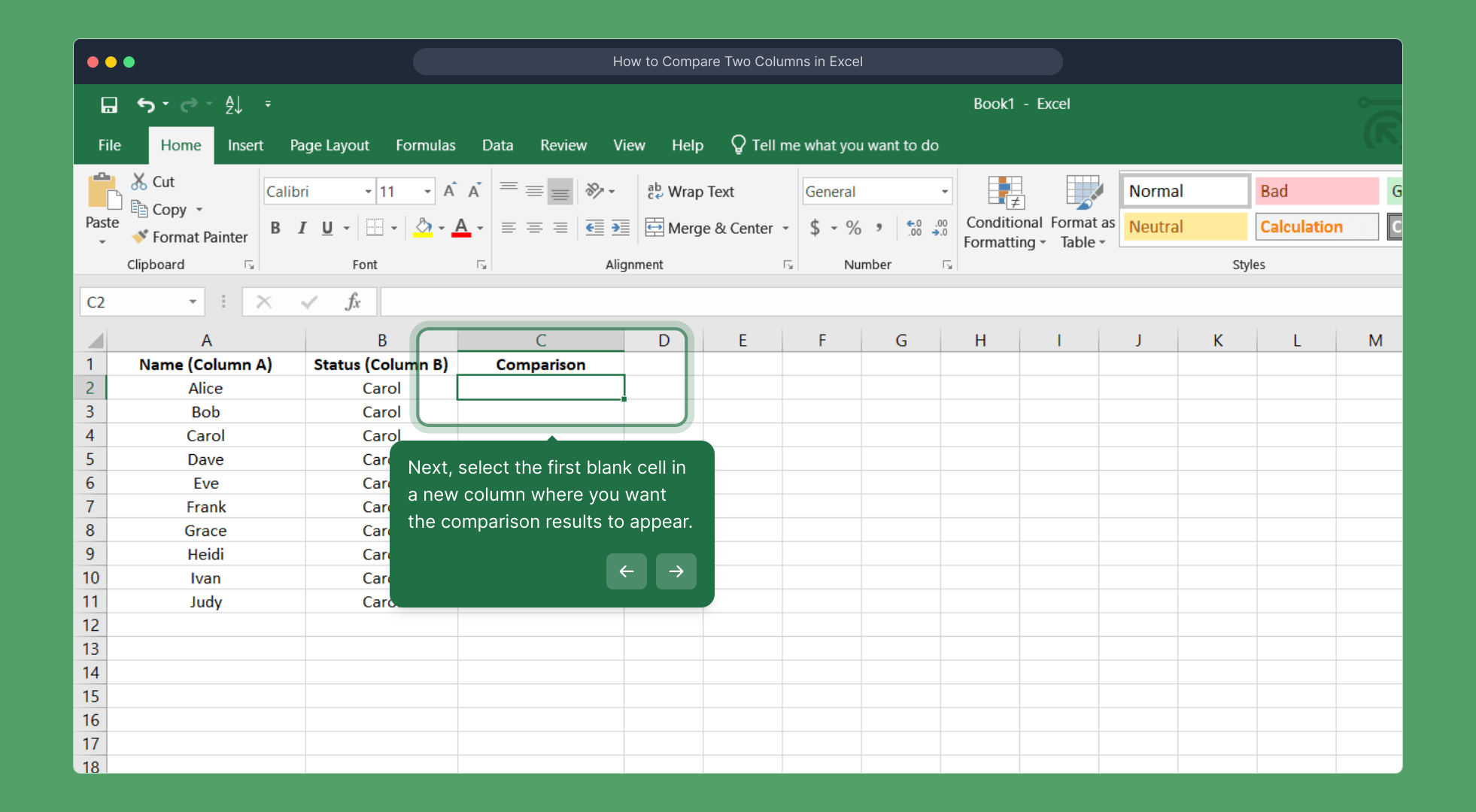The height and width of the screenshot is (812, 1476).
Task: Switch to the Formulas tab
Action: click(425, 145)
